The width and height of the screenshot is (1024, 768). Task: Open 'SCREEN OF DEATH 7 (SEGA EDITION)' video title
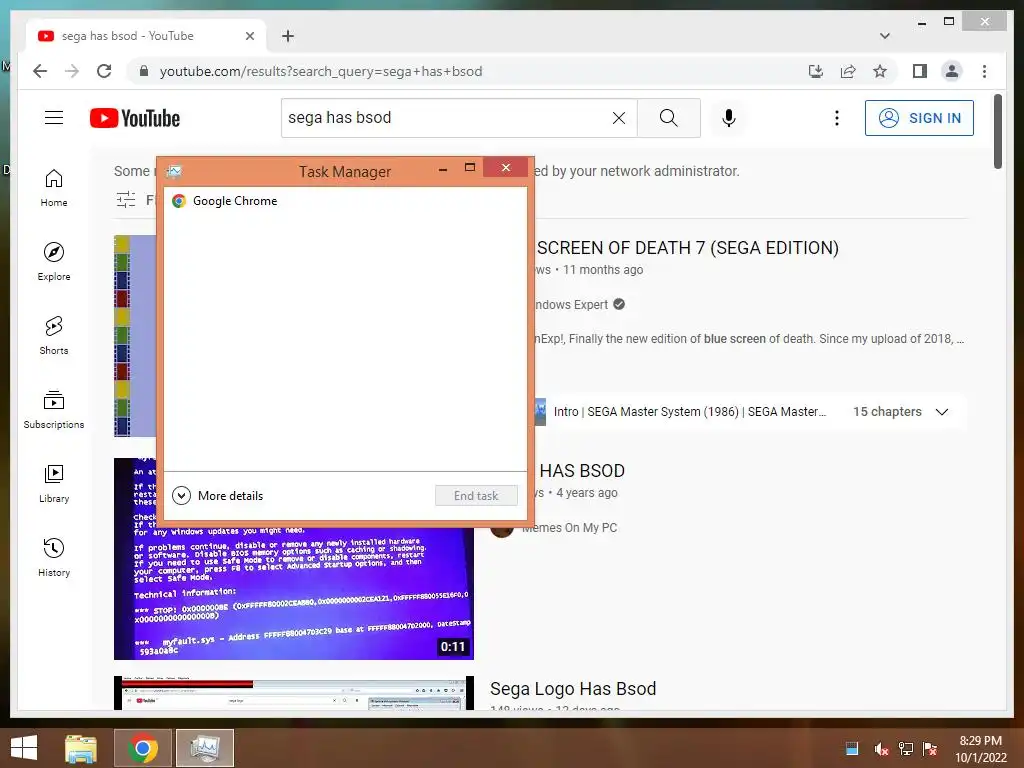[688, 248]
